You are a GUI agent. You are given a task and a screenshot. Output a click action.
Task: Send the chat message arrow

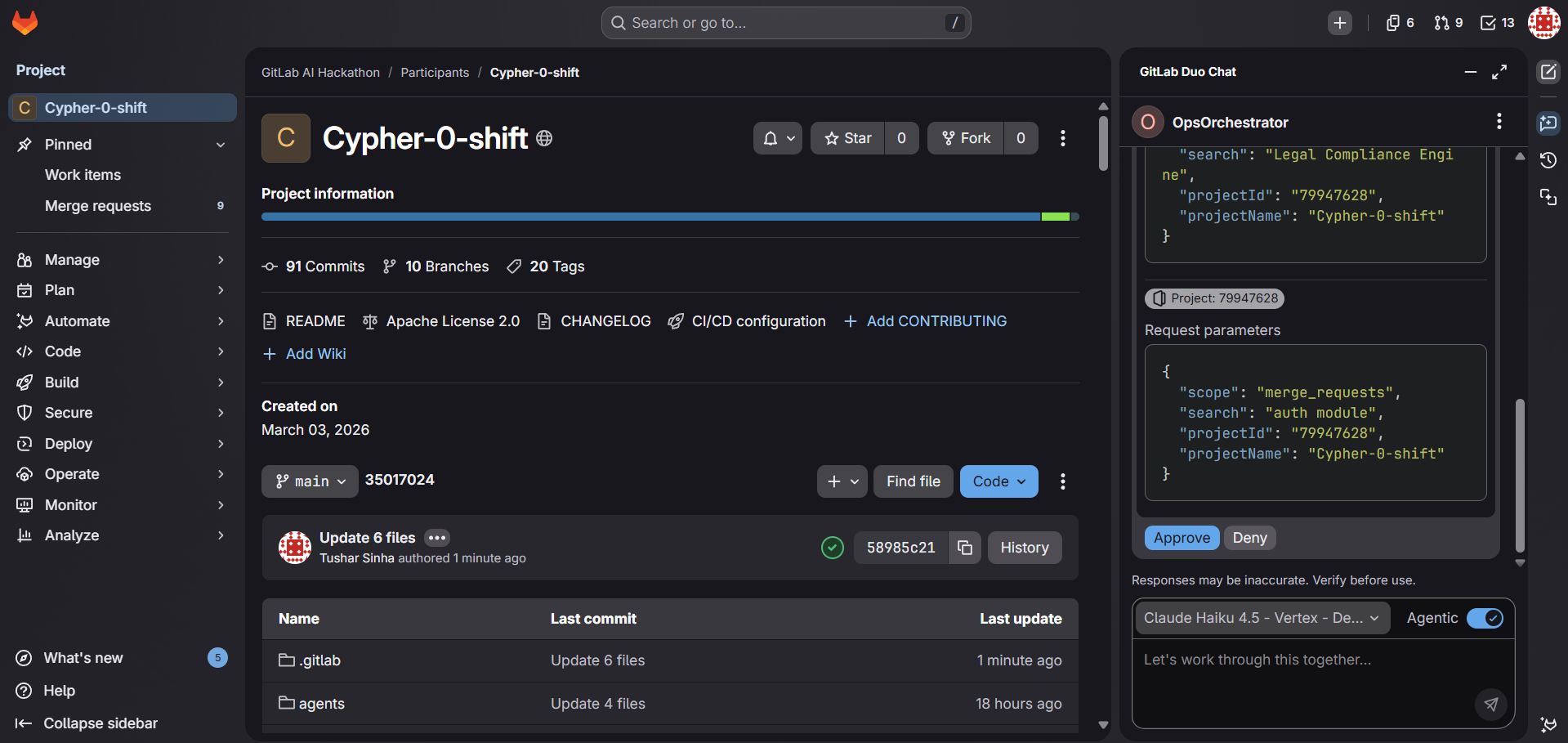(x=1491, y=704)
